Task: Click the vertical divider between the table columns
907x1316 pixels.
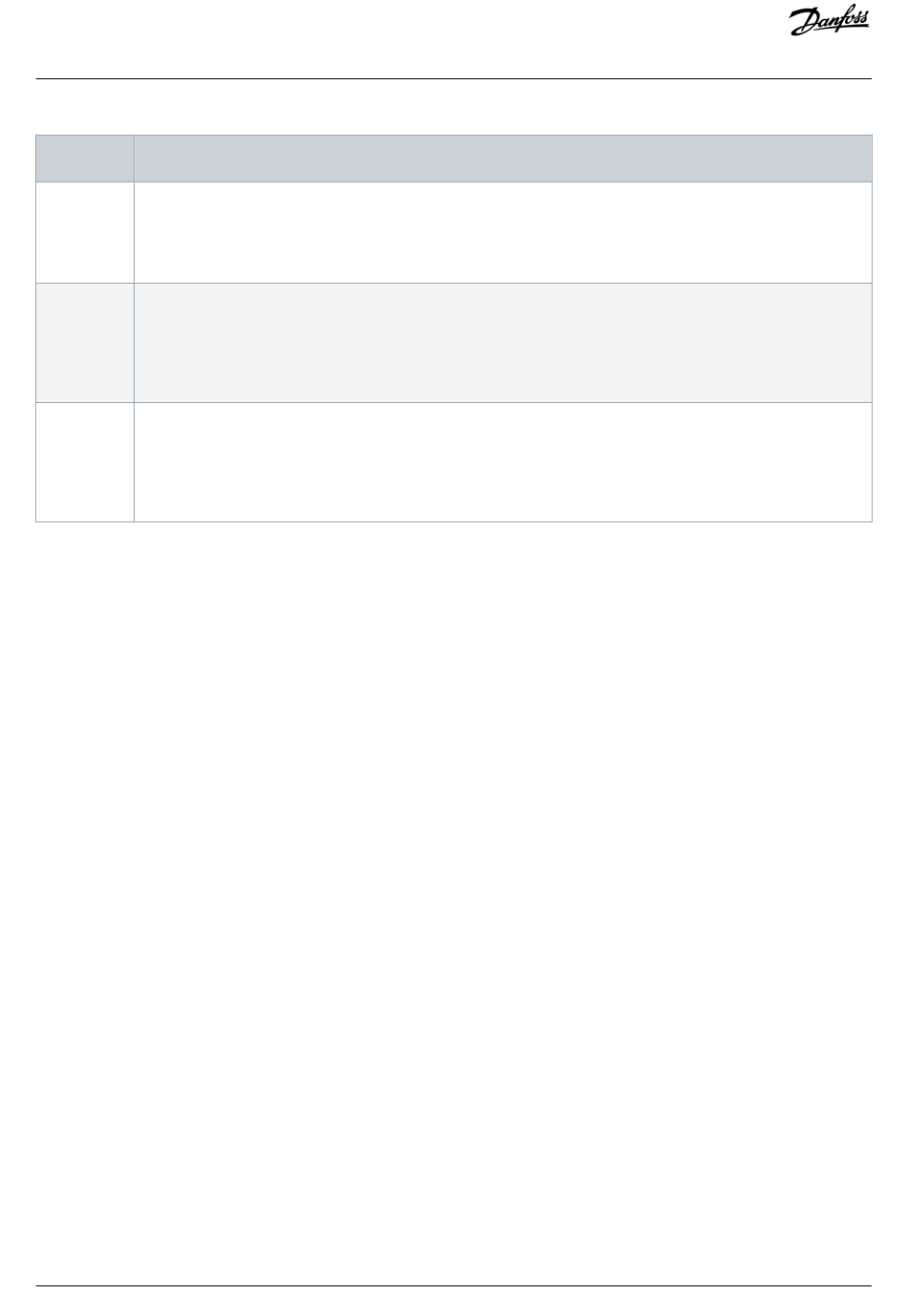Action: 134,329
